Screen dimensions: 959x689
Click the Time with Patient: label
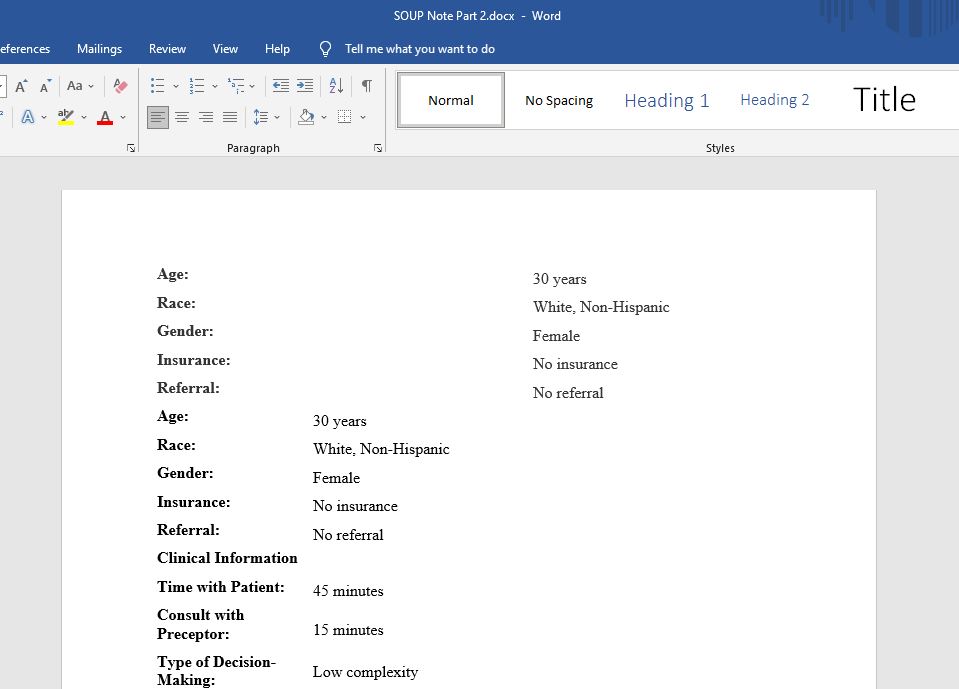click(x=221, y=587)
